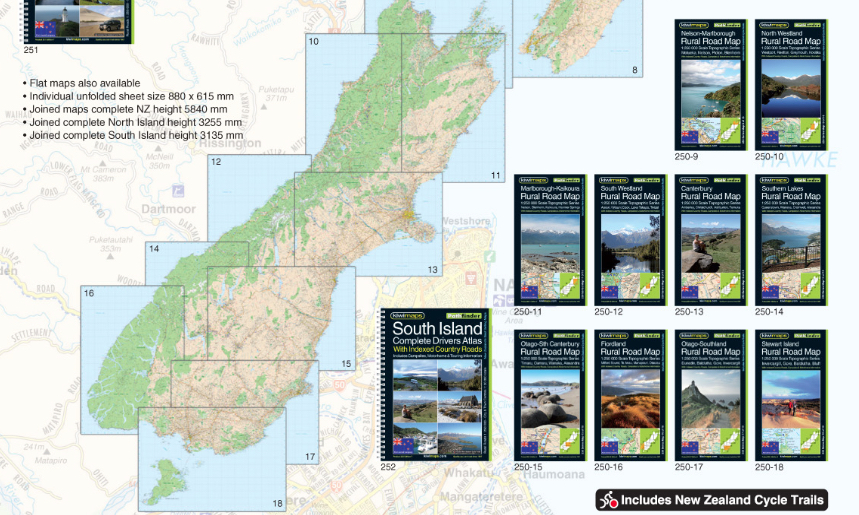
Task: Click the 'Joined maps complete NZ height 5840 mm' line
Action: click(125, 110)
